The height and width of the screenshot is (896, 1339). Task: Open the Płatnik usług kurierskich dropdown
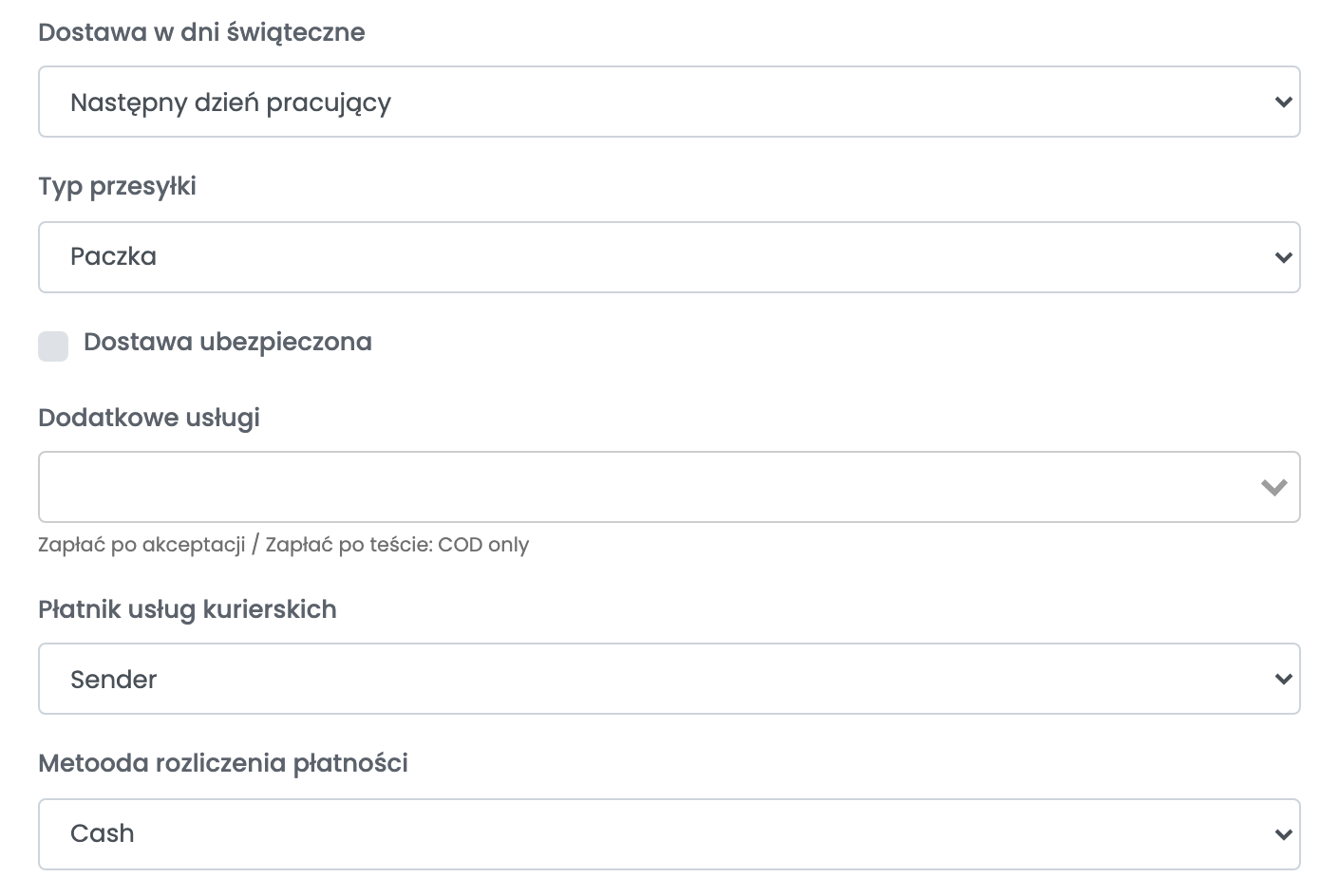coord(669,679)
